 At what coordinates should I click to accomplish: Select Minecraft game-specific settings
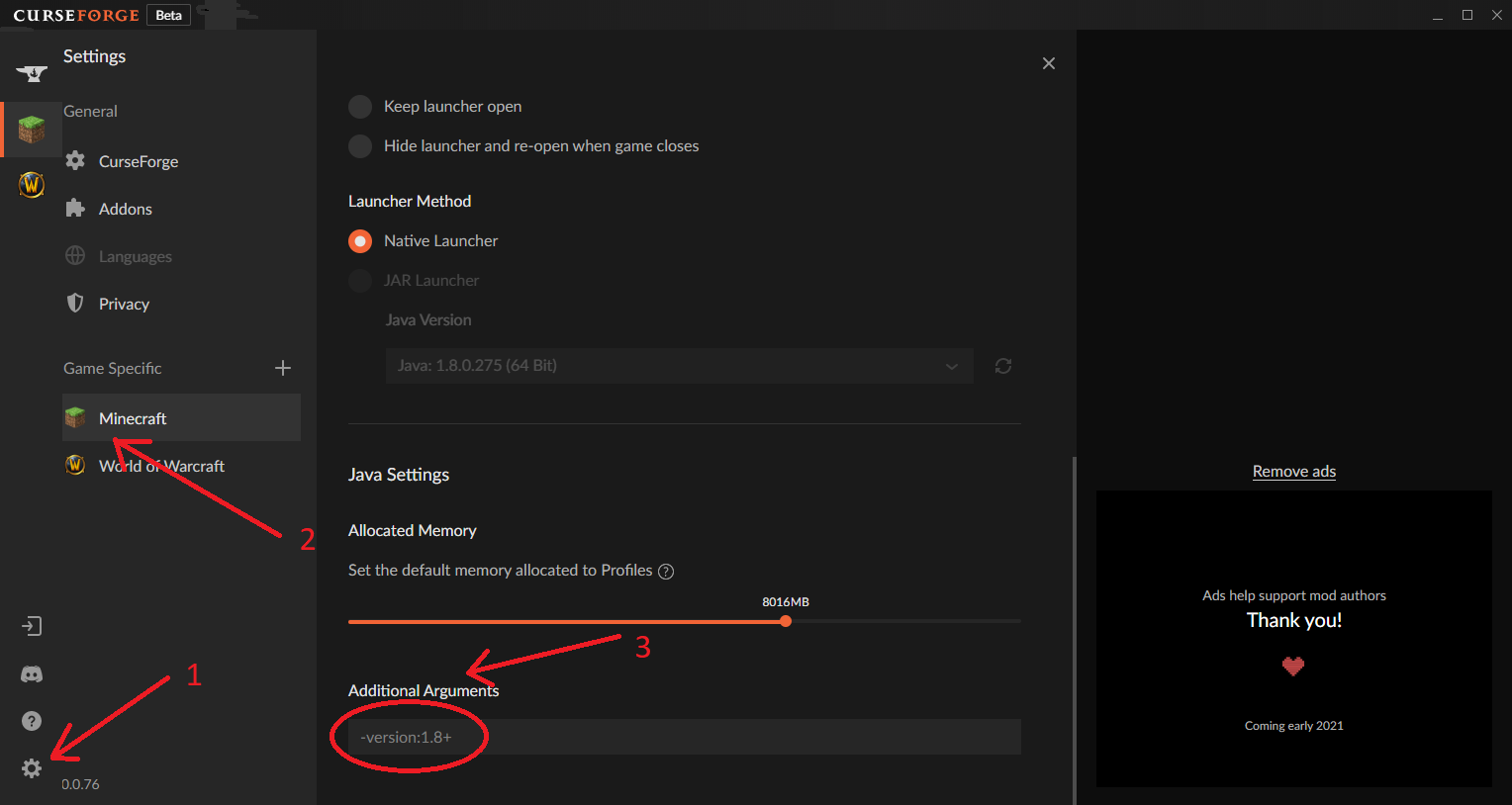[x=182, y=417]
